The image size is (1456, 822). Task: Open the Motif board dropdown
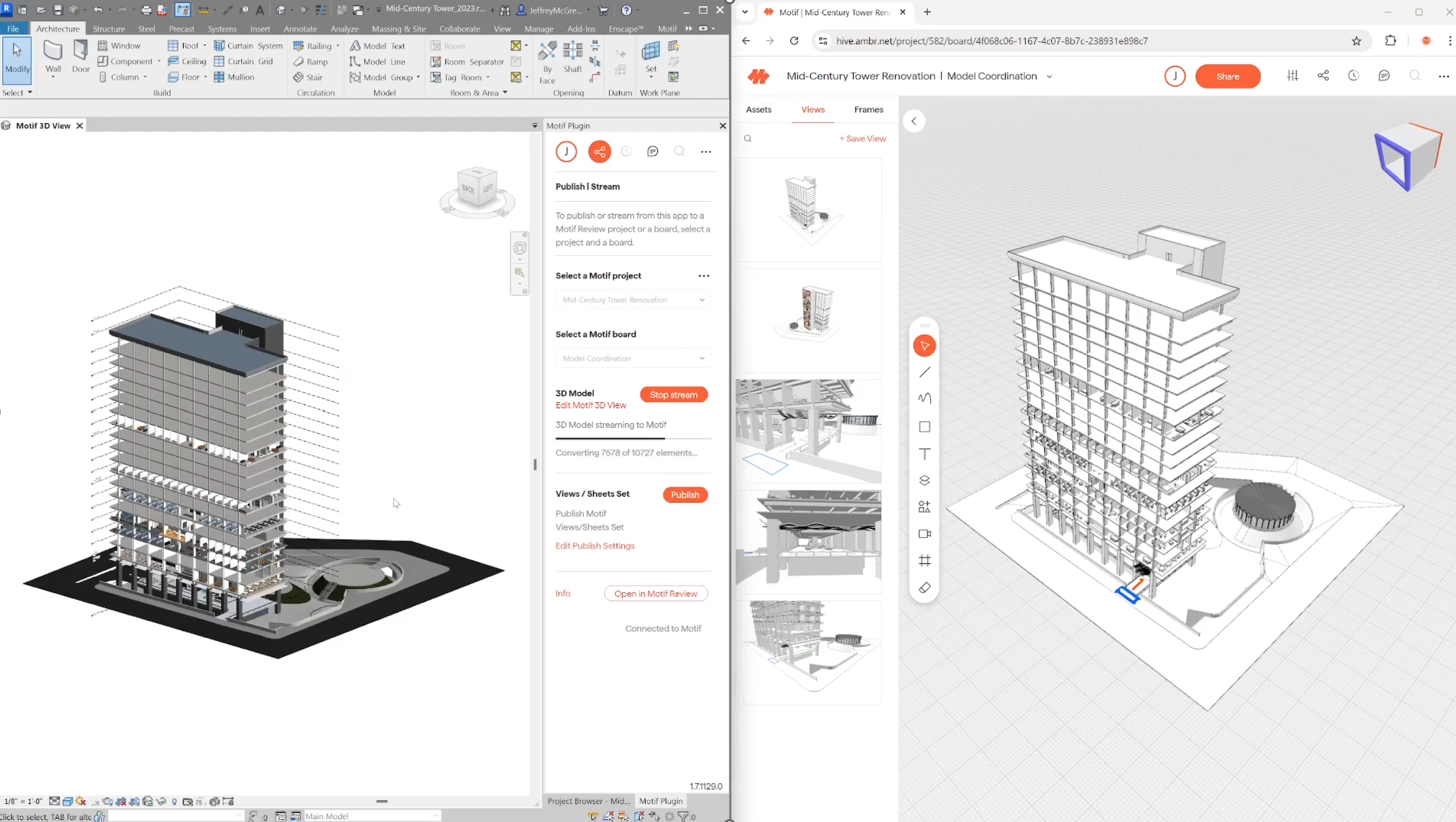[x=633, y=358]
